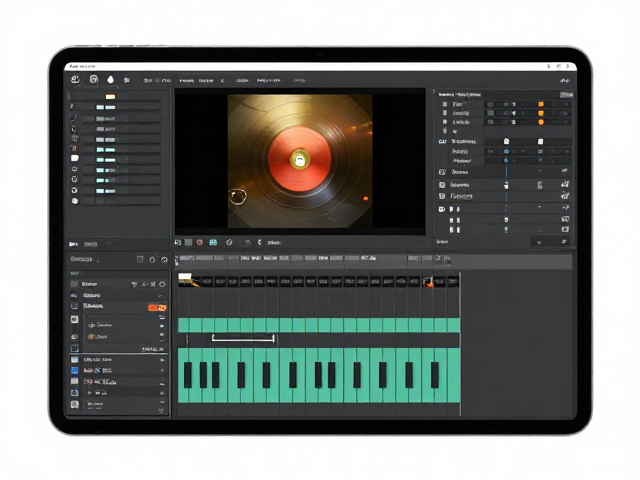Click the rounded square icon in top toolbar
Screen dimensions: 640x480
[94, 79]
